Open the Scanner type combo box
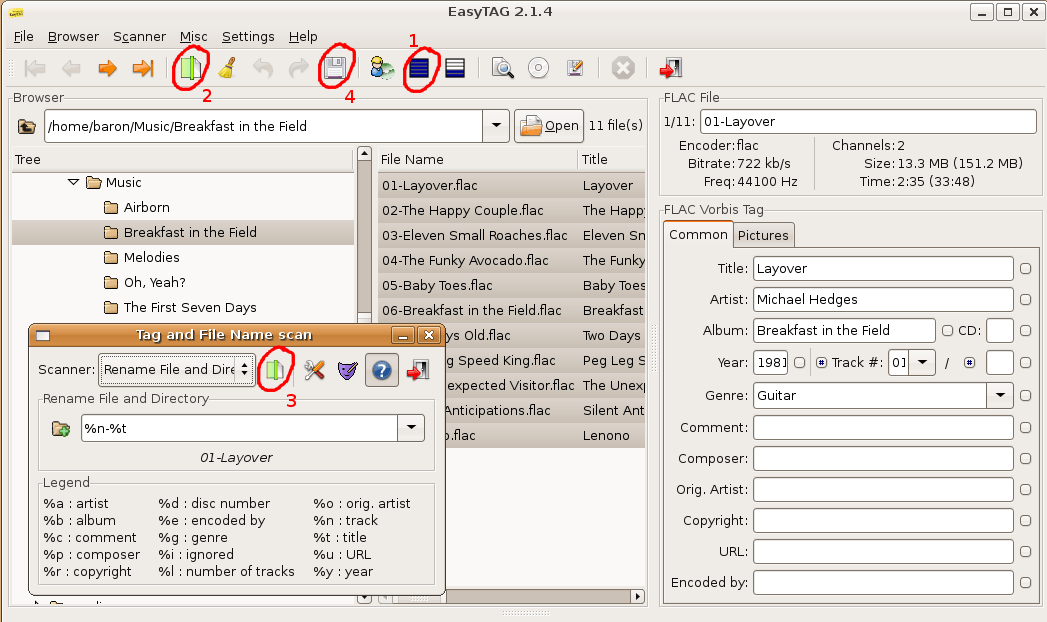This screenshot has height=622, width=1047. pos(177,370)
